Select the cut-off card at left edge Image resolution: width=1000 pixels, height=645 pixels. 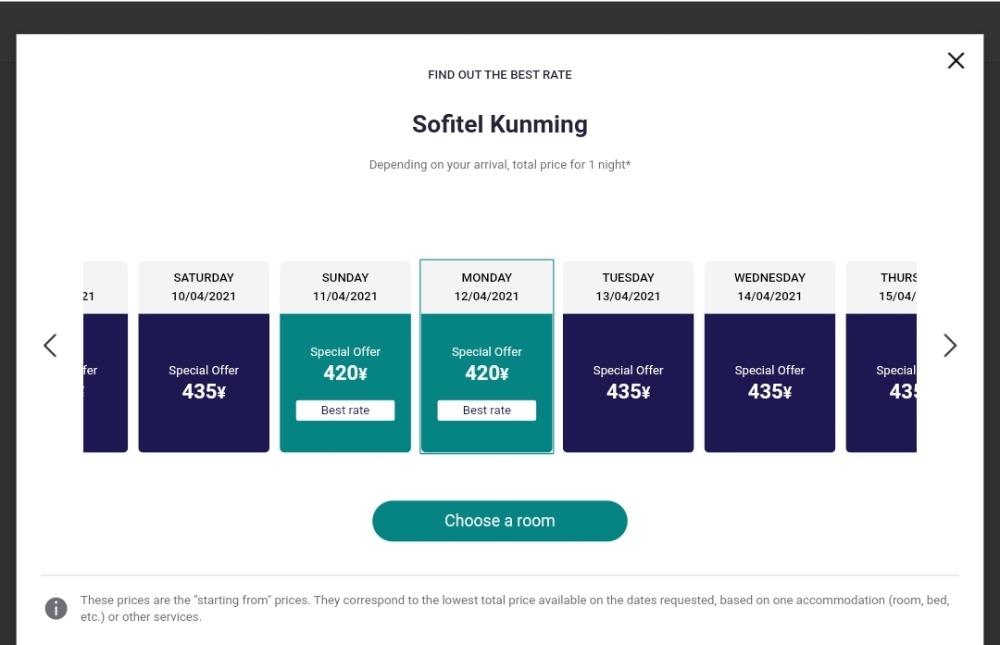tap(105, 357)
